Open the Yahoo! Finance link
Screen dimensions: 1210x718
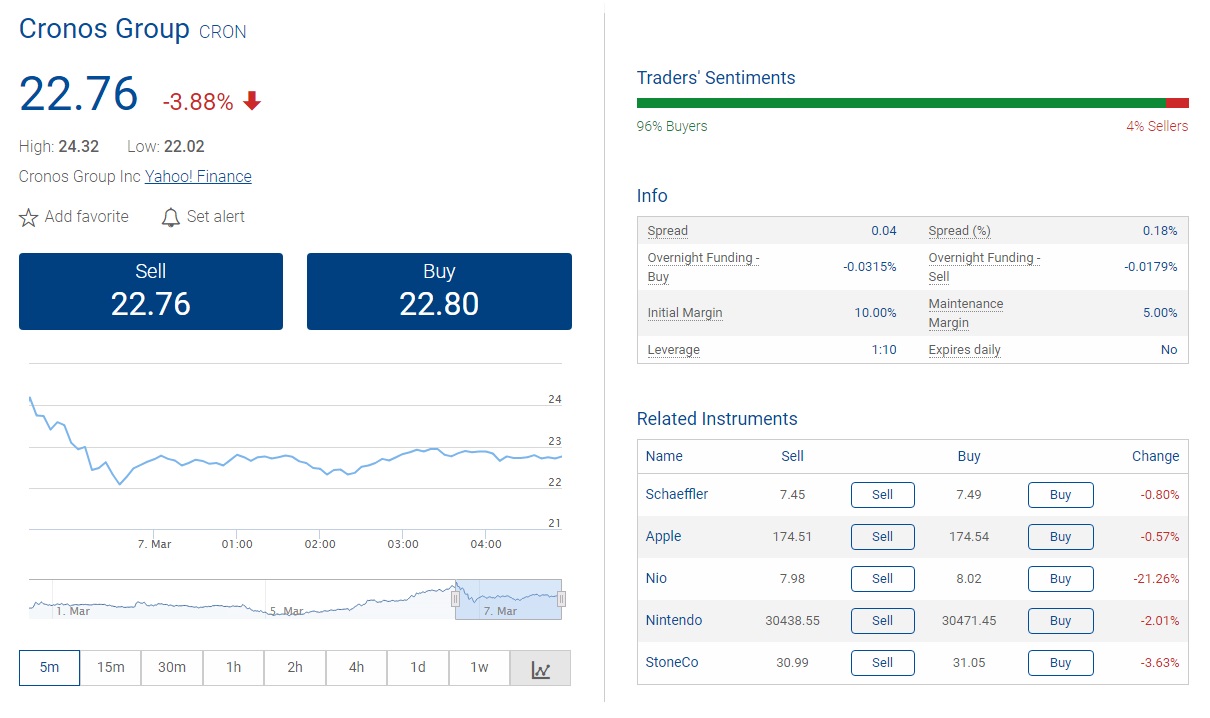[198, 177]
